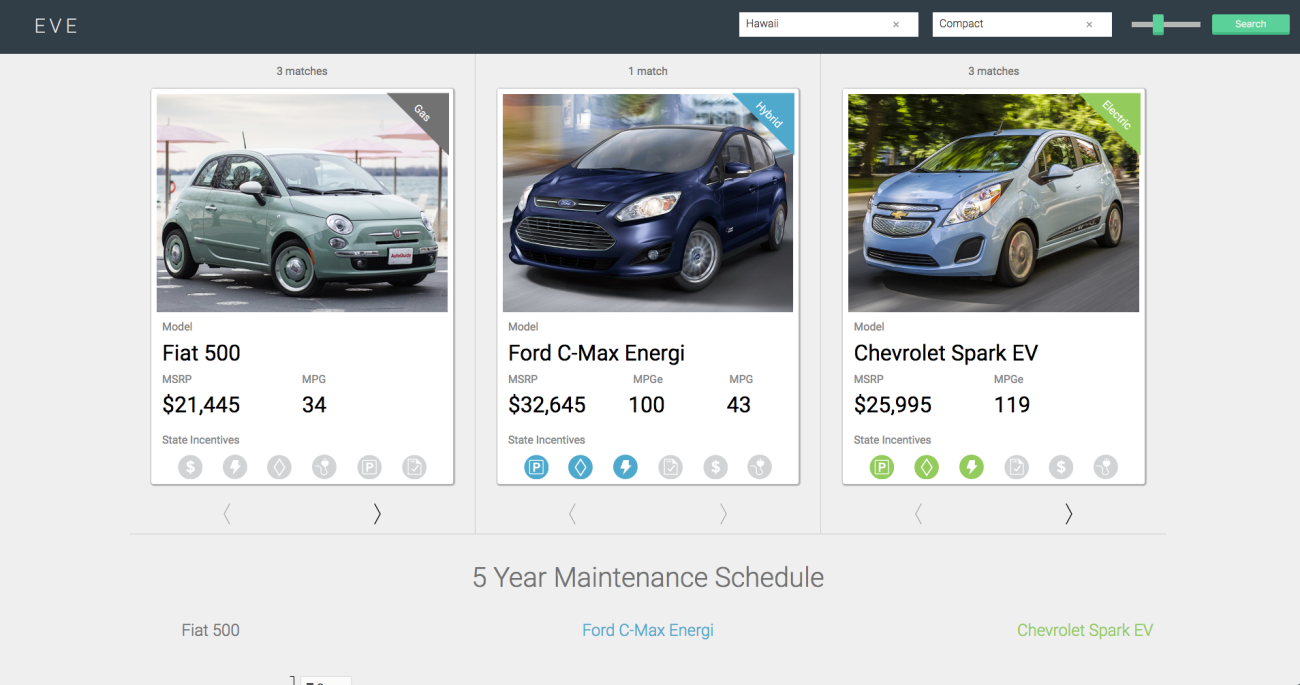
Task: Click the Hybrid corner ribbon on Ford card
Action: pyautogui.click(x=768, y=114)
